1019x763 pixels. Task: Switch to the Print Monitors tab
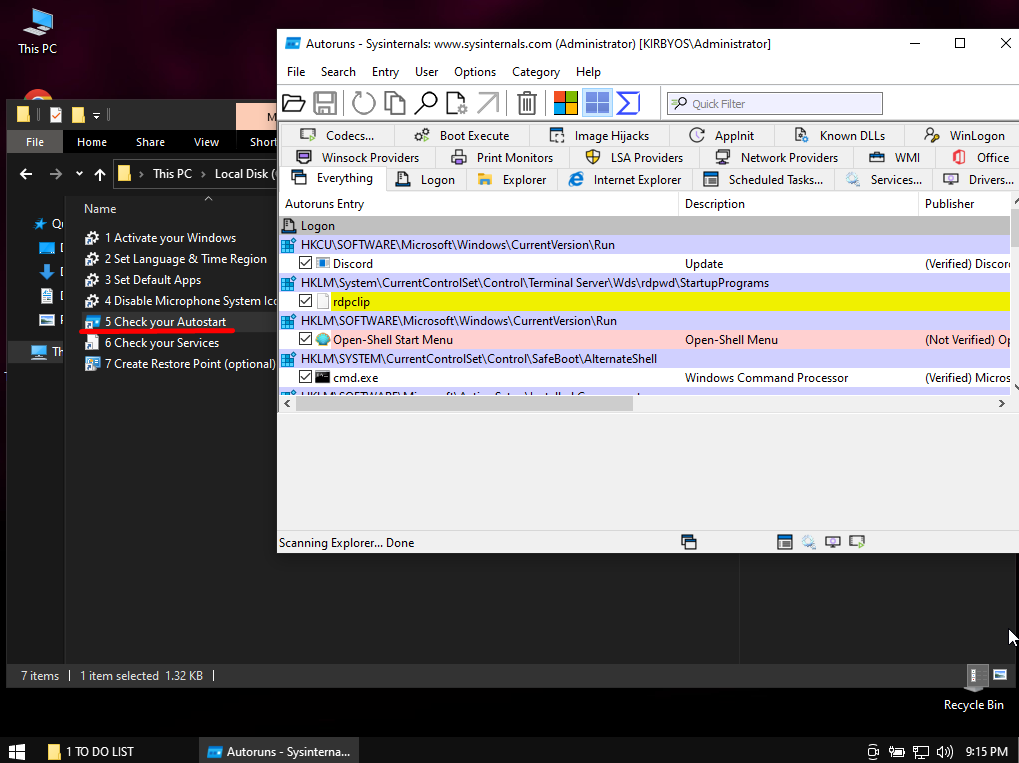click(502, 157)
